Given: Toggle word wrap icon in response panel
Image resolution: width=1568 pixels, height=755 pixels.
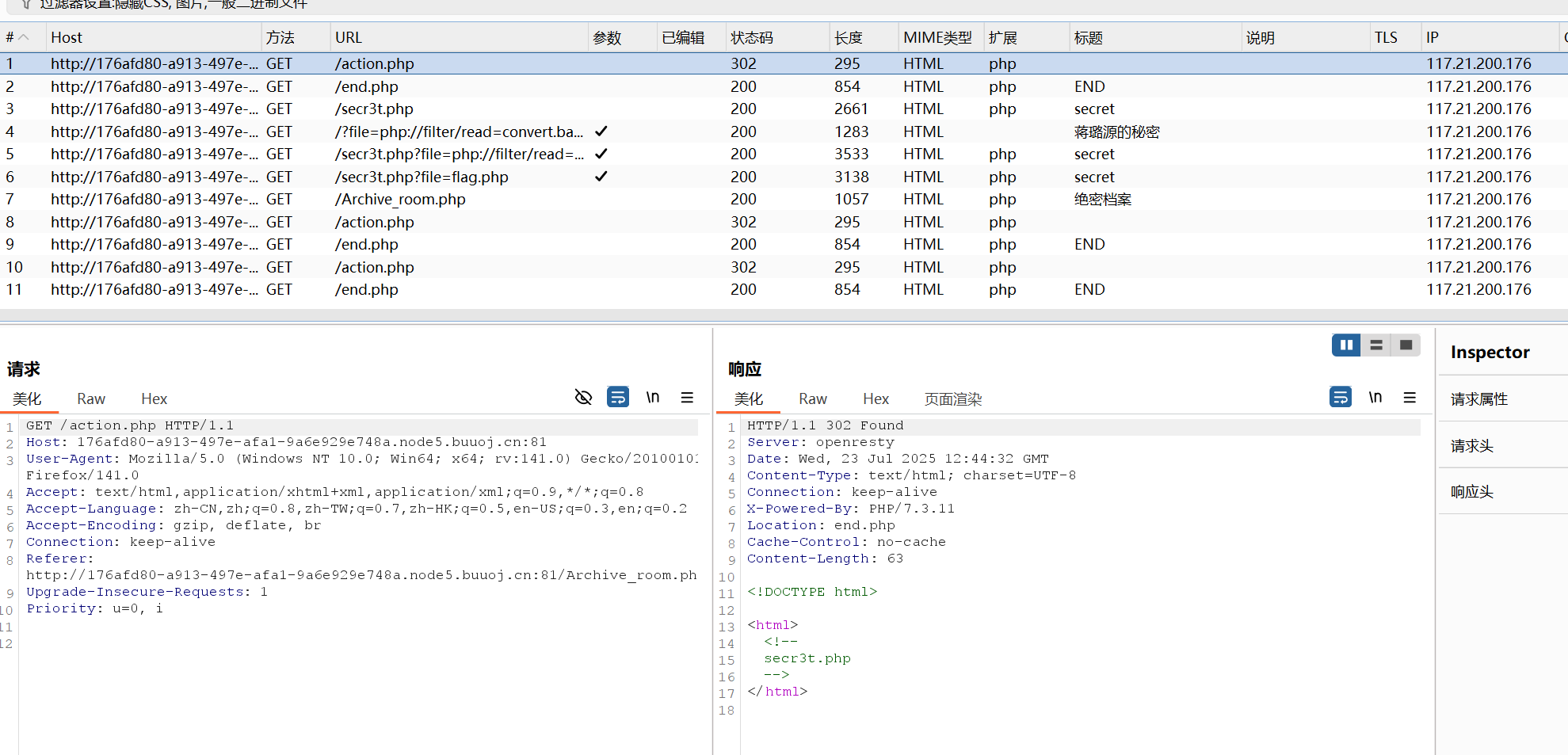Looking at the screenshot, I should click(1341, 397).
